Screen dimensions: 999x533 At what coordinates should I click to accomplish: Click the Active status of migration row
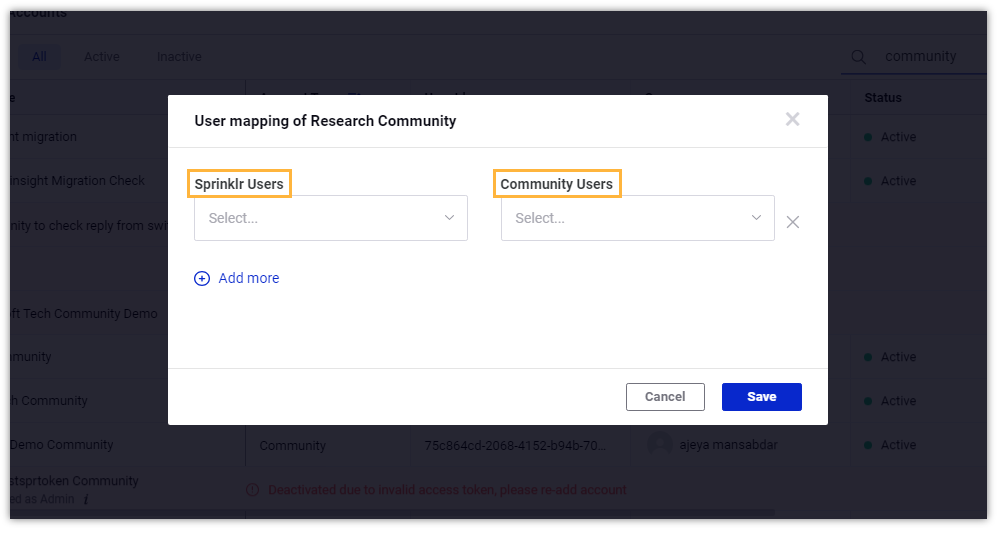click(890, 137)
